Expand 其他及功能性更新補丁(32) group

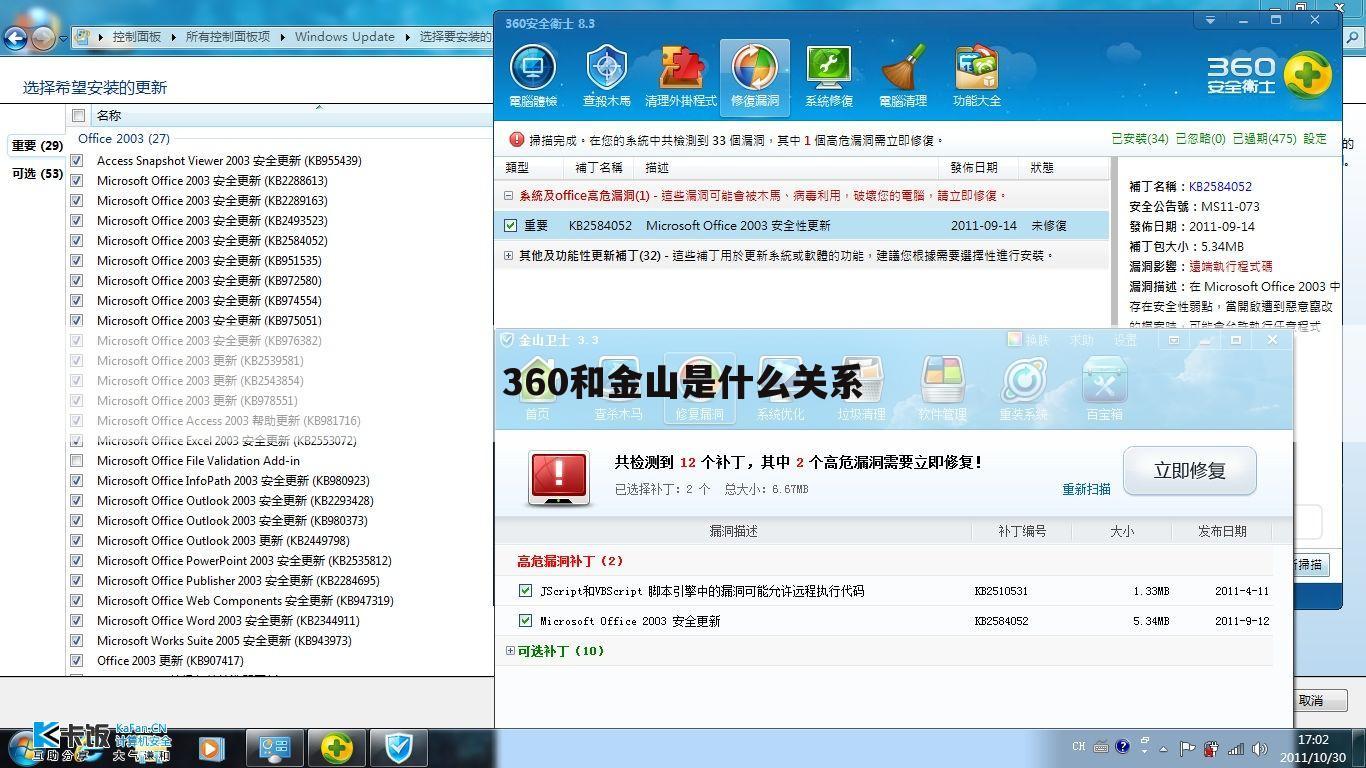point(509,256)
